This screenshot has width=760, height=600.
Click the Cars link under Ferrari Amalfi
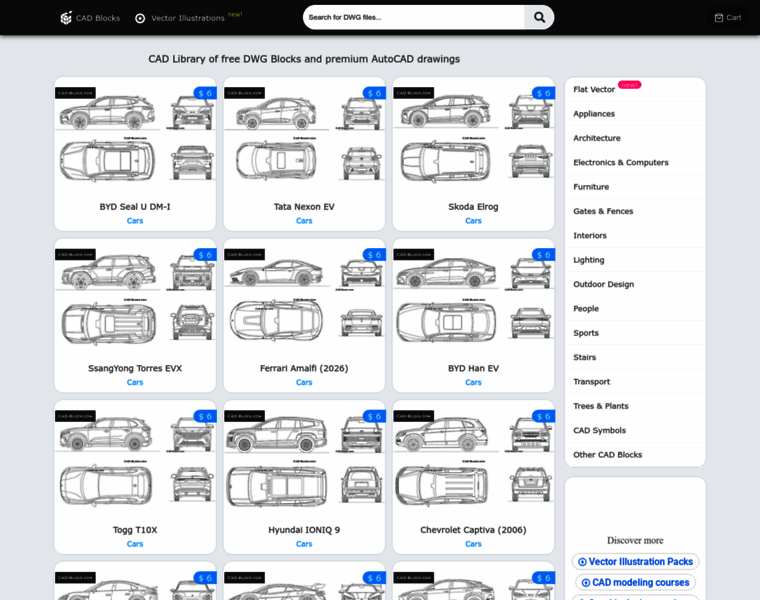pyautogui.click(x=304, y=382)
